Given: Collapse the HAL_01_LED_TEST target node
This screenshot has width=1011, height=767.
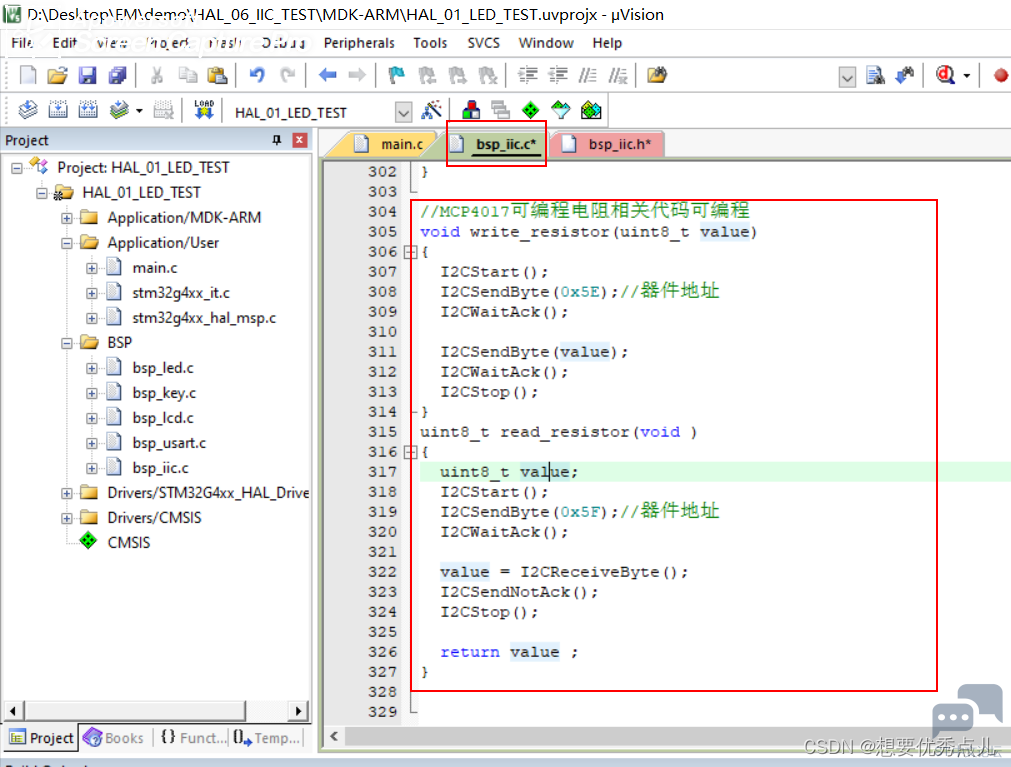Looking at the screenshot, I should click(42, 193).
